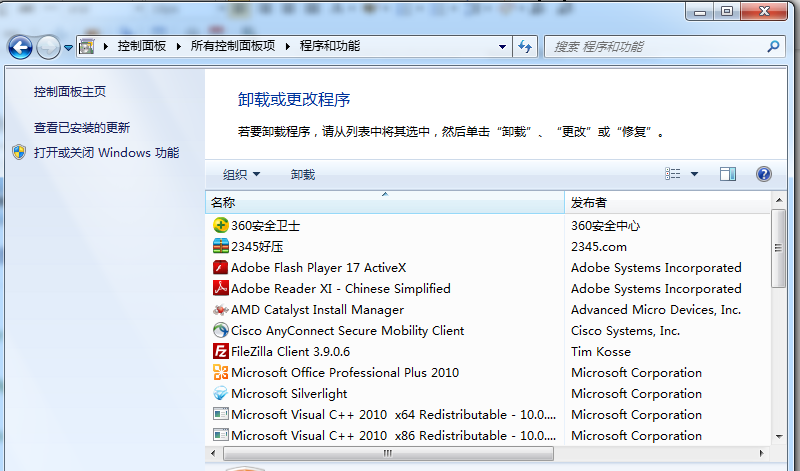Click the 搜索 程序和功能 search box

click(655, 47)
